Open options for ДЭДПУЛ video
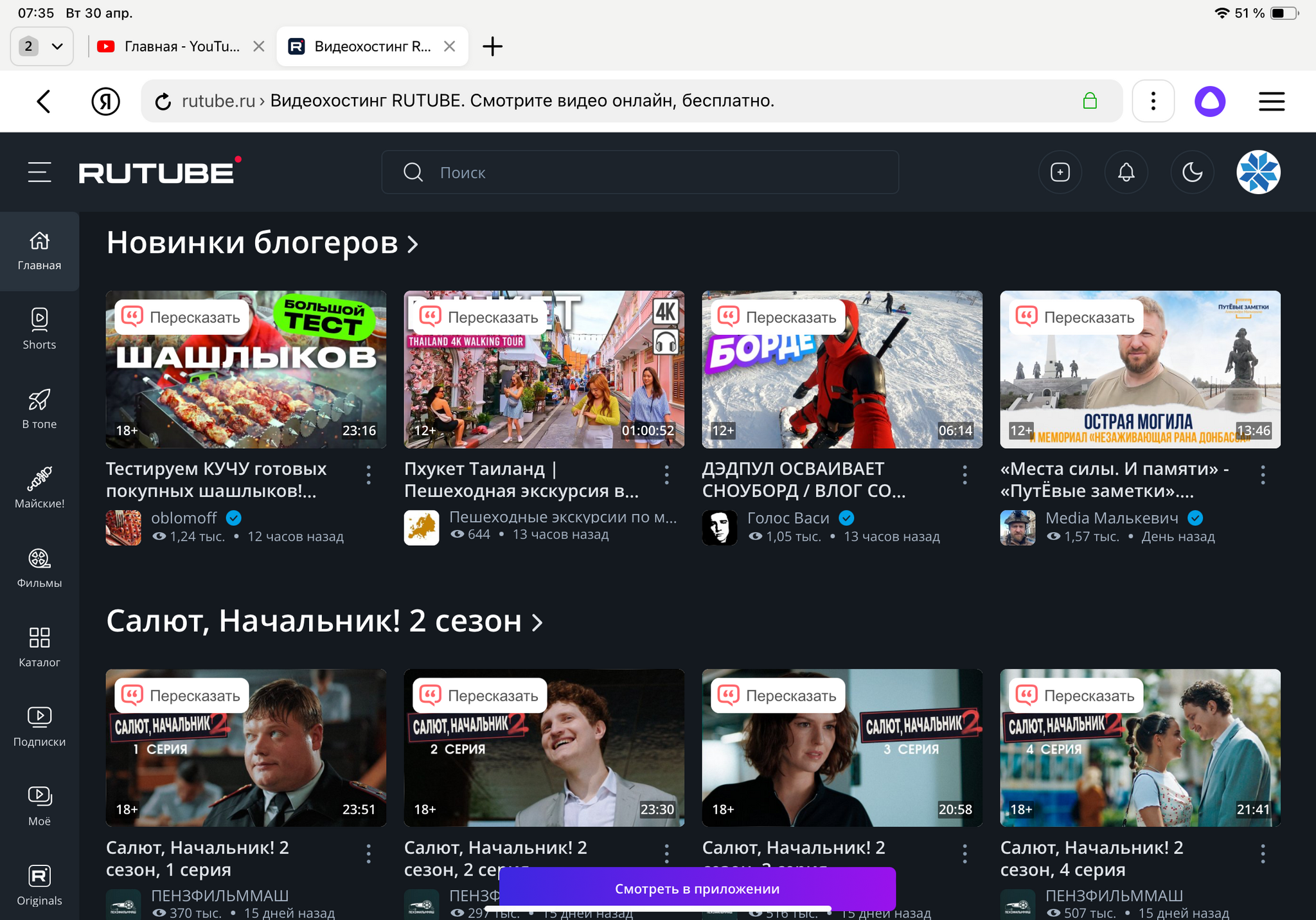The width and height of the screenshot is (1316, 920). 965,475
